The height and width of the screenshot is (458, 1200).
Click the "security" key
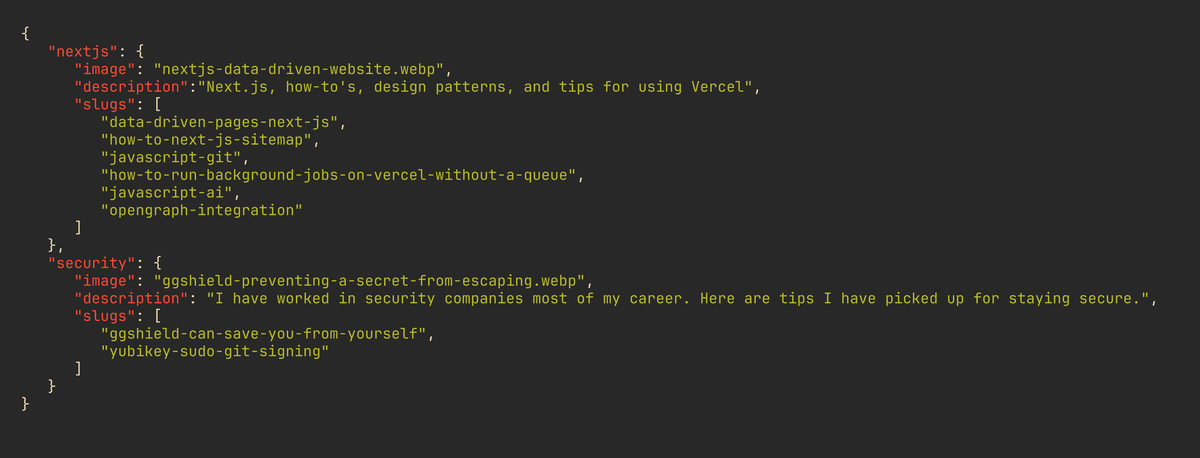point(90,263)
